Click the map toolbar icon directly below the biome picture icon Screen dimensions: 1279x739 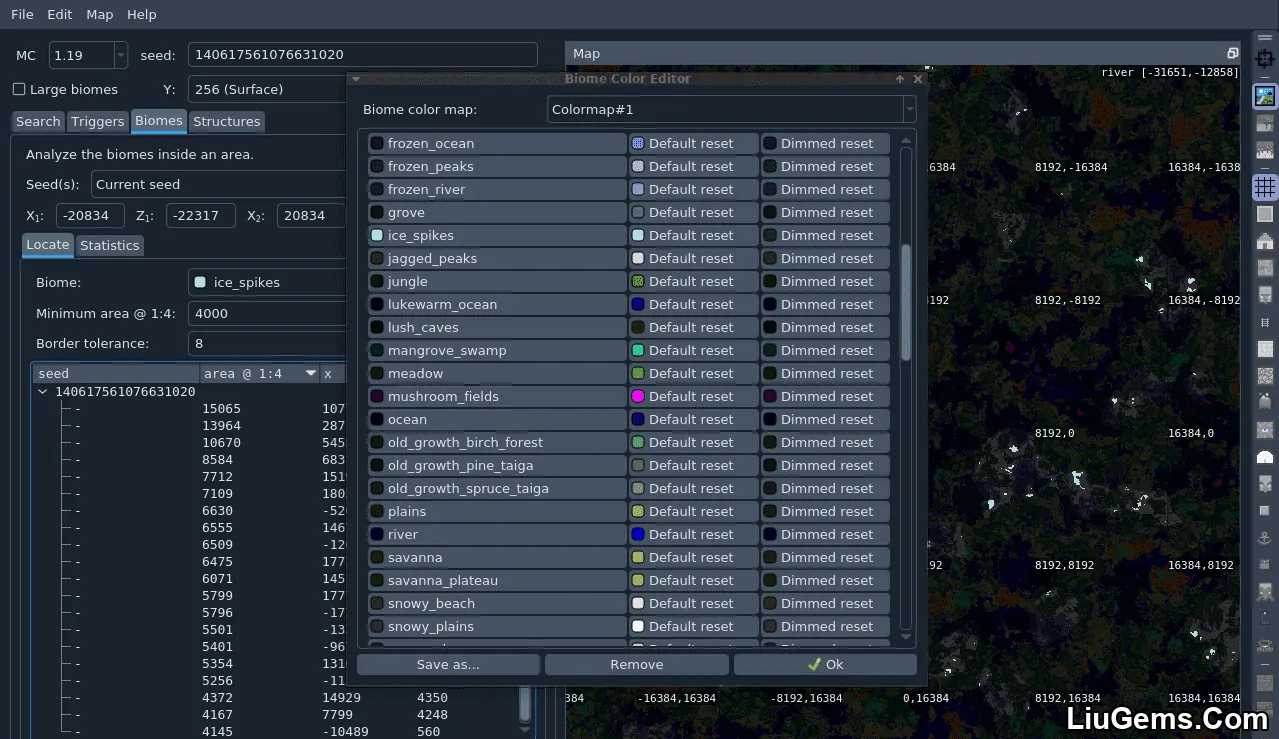(1264, 123)
